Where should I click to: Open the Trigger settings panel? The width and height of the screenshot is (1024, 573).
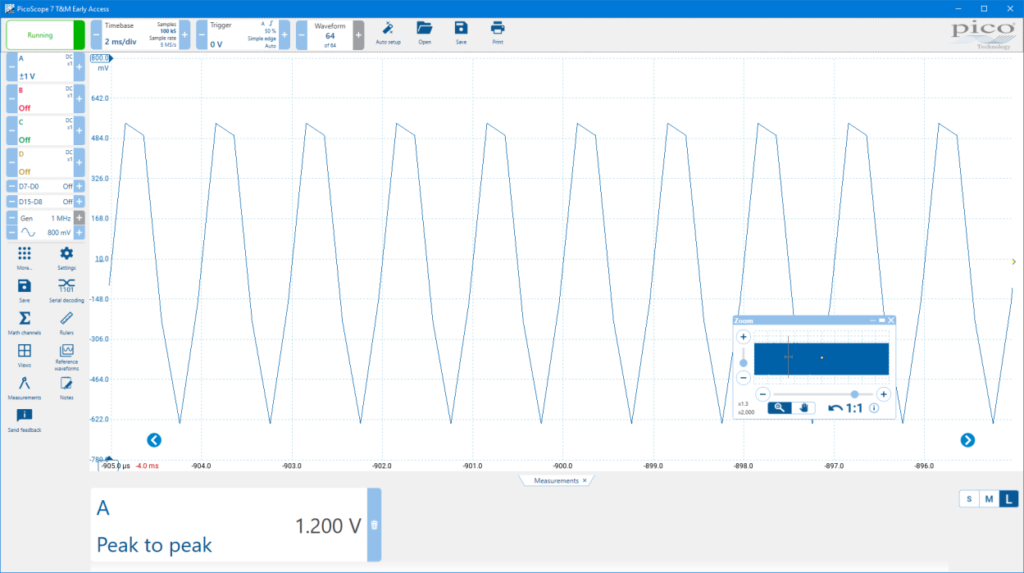(242, 35)
